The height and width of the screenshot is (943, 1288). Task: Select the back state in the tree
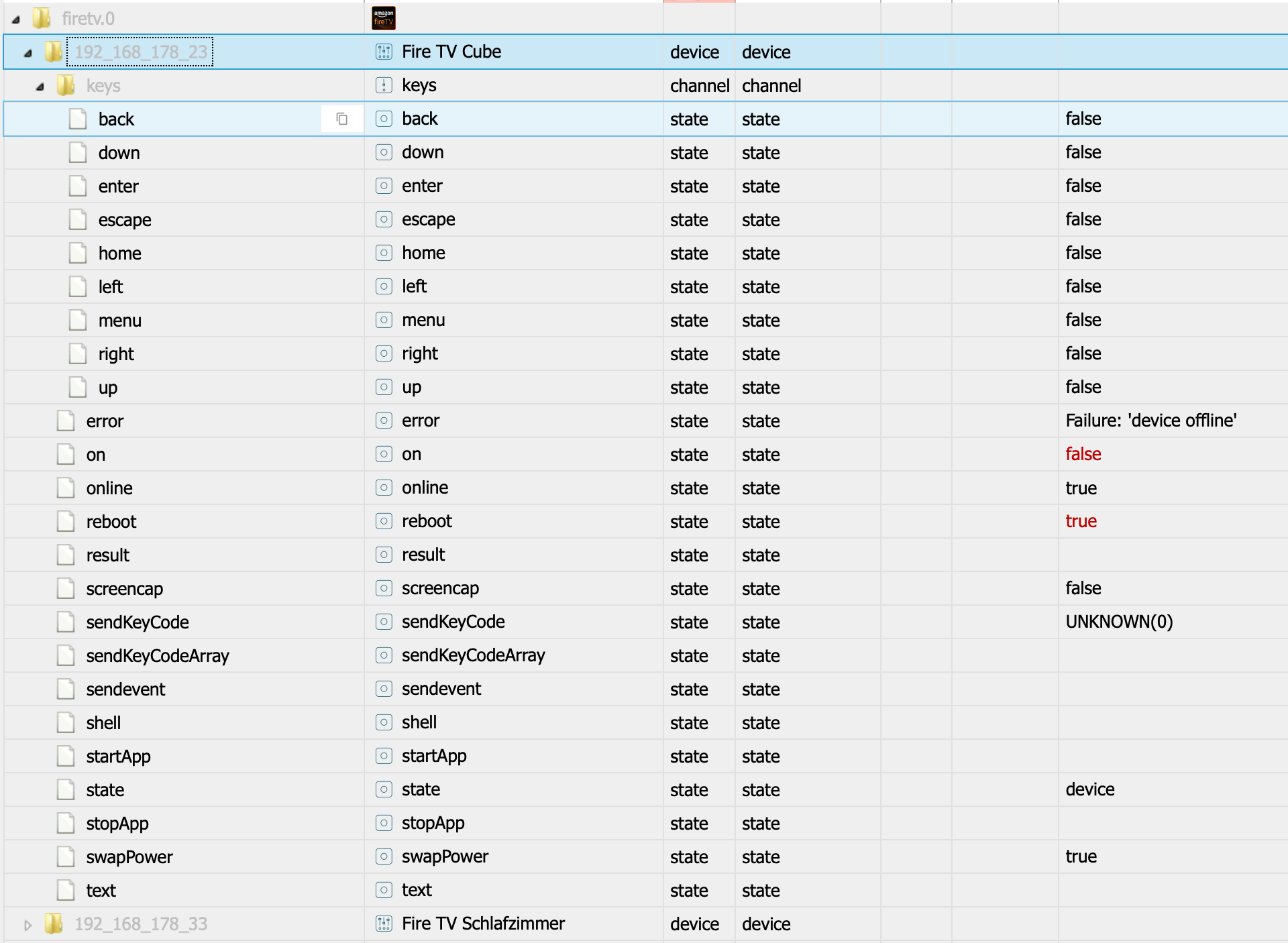click(116, 119)
